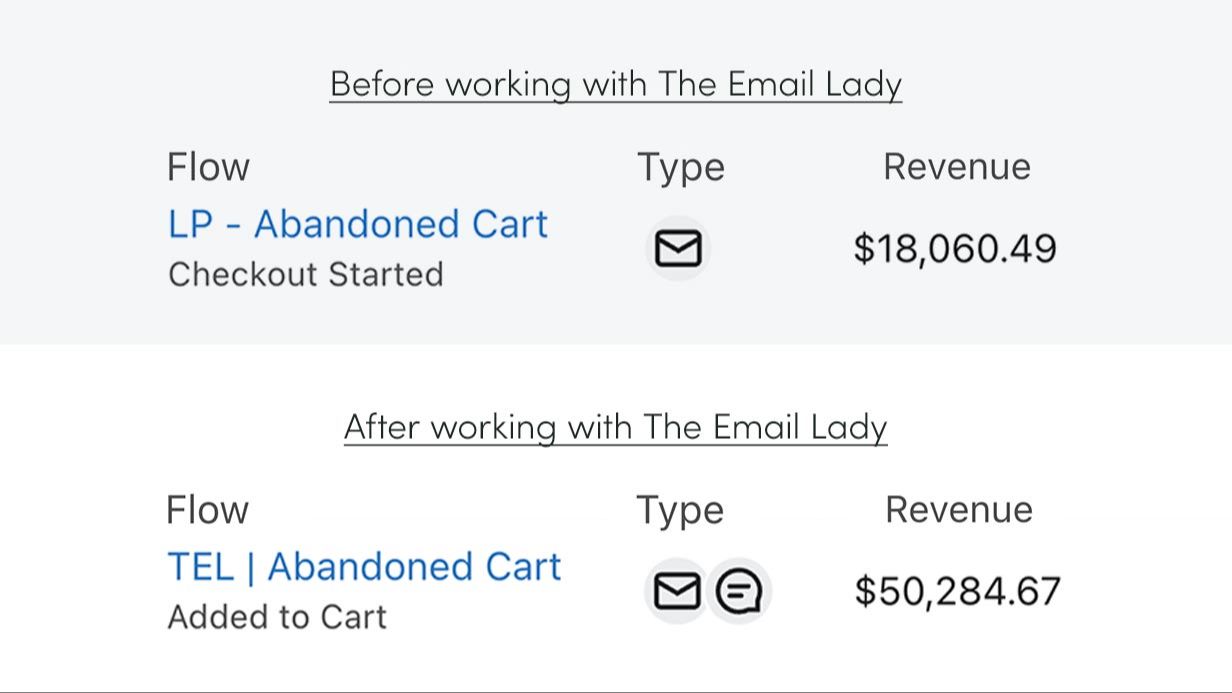This screenshot has width=1232, height=693.
Task: Click the horizontal divider line below the After table
Action: click(616, 690)
